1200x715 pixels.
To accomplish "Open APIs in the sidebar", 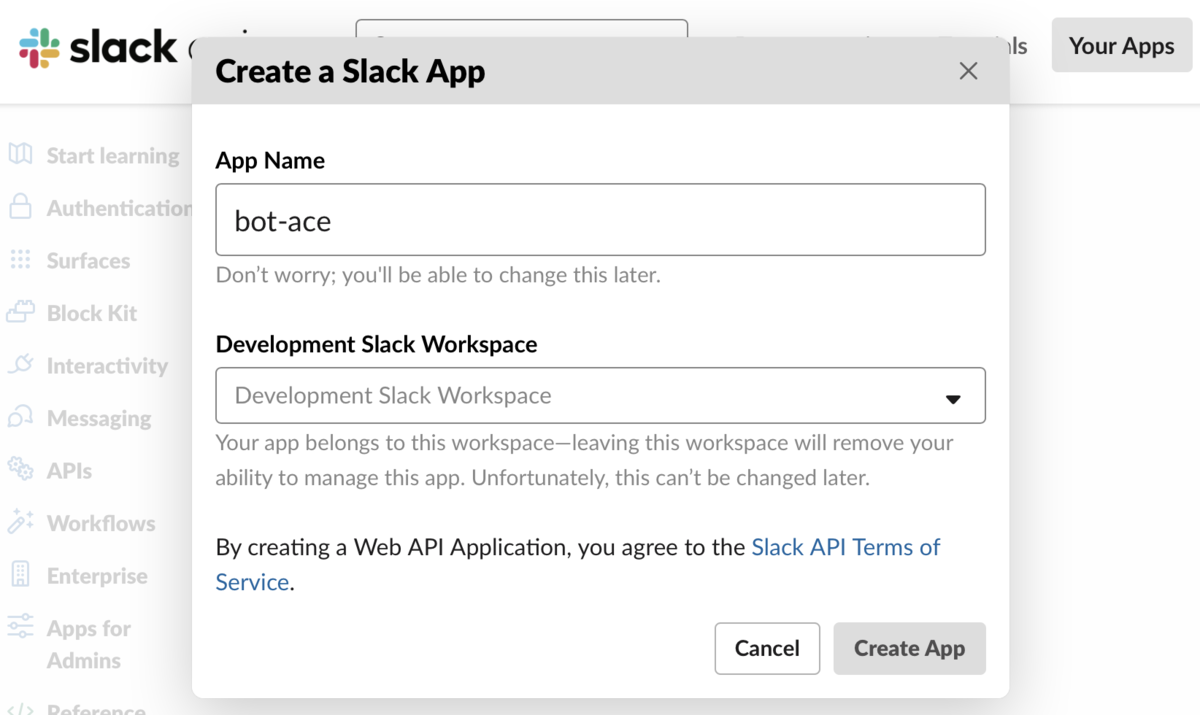I will [x=69, y=471].
